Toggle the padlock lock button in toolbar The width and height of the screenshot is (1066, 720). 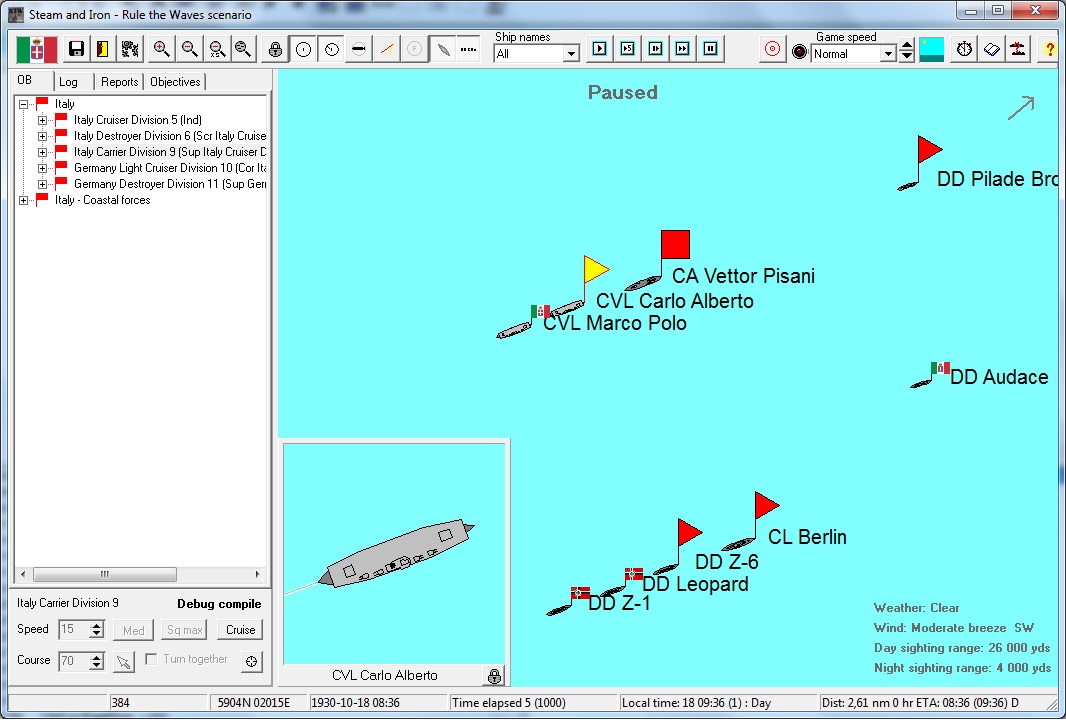coord(275,49)
